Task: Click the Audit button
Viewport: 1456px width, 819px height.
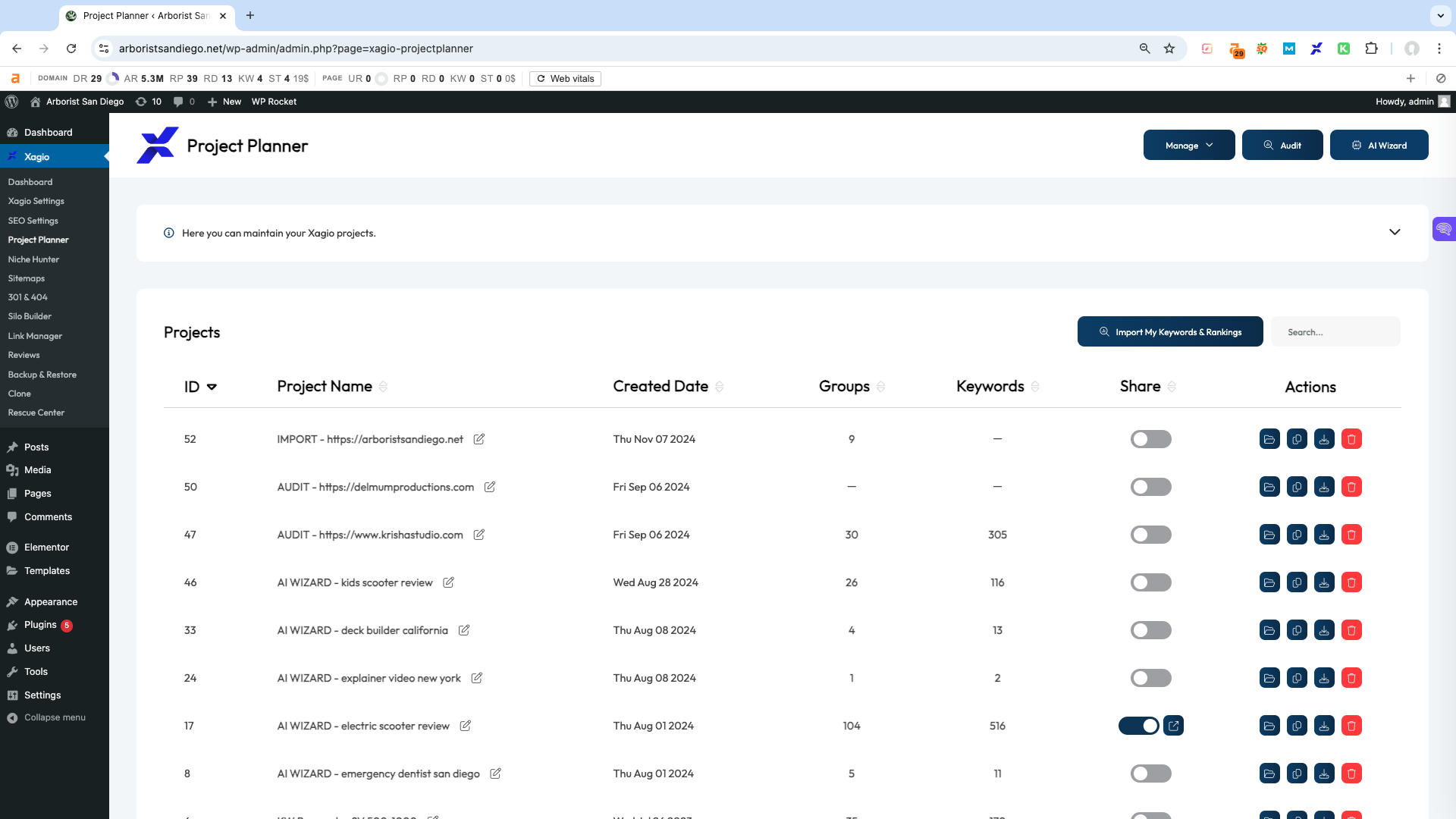Action: (1282, 145)
